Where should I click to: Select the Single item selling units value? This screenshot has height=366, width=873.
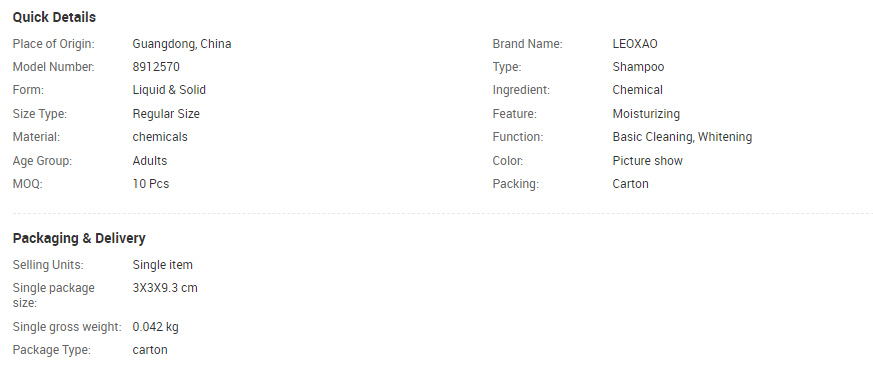click(163, 265)
